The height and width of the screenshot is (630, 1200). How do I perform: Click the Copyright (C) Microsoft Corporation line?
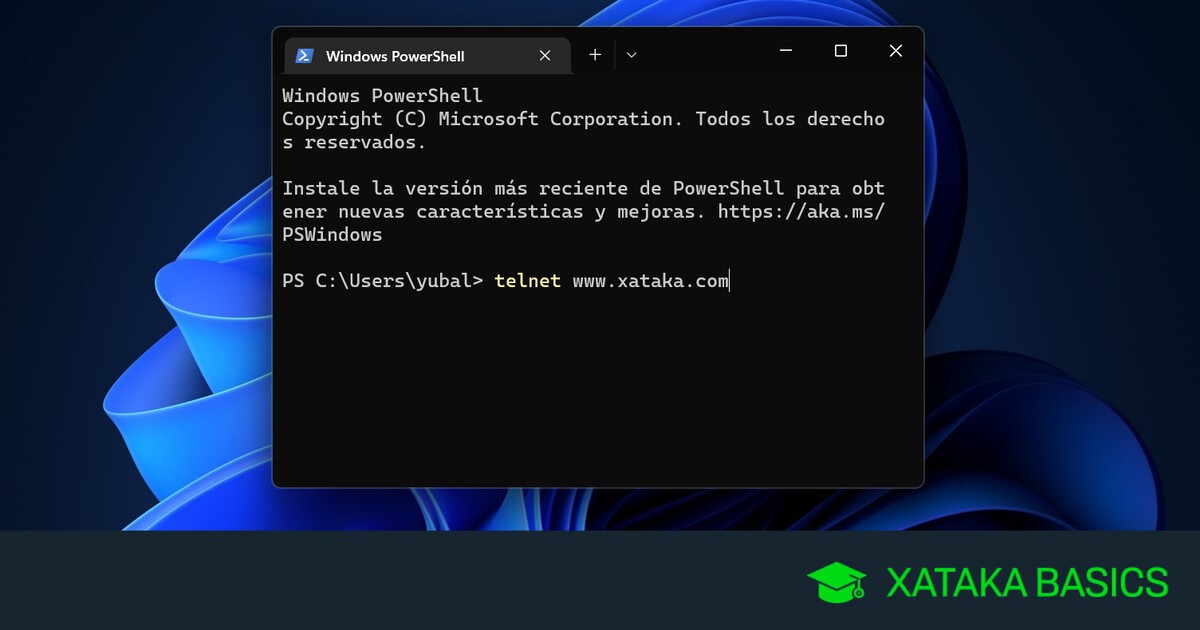[x=478, y=119]
